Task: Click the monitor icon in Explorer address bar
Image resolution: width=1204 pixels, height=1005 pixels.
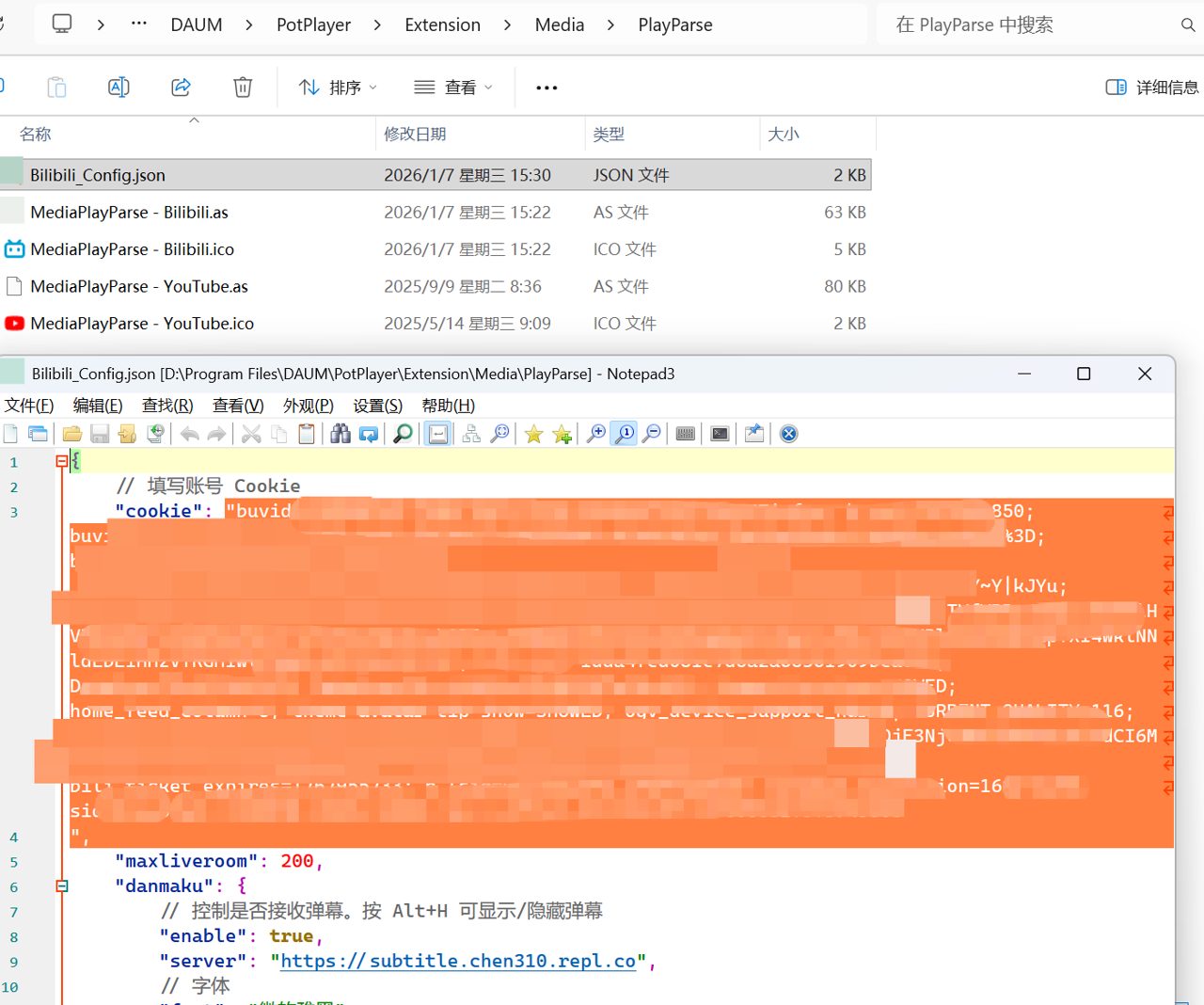Action: point(62,24)
